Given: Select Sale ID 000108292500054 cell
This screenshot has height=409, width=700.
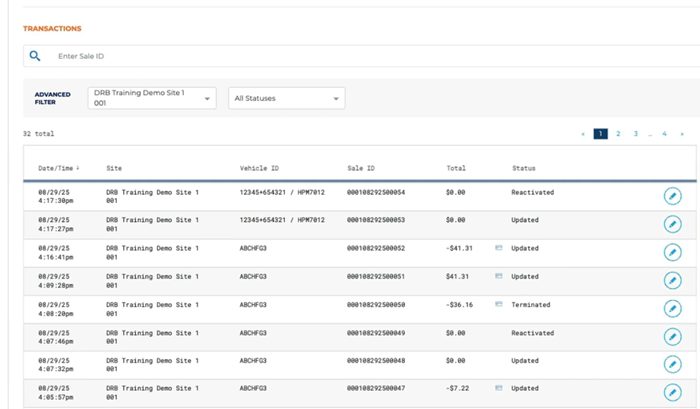Looking at the screenshot, I should point(376,192).
